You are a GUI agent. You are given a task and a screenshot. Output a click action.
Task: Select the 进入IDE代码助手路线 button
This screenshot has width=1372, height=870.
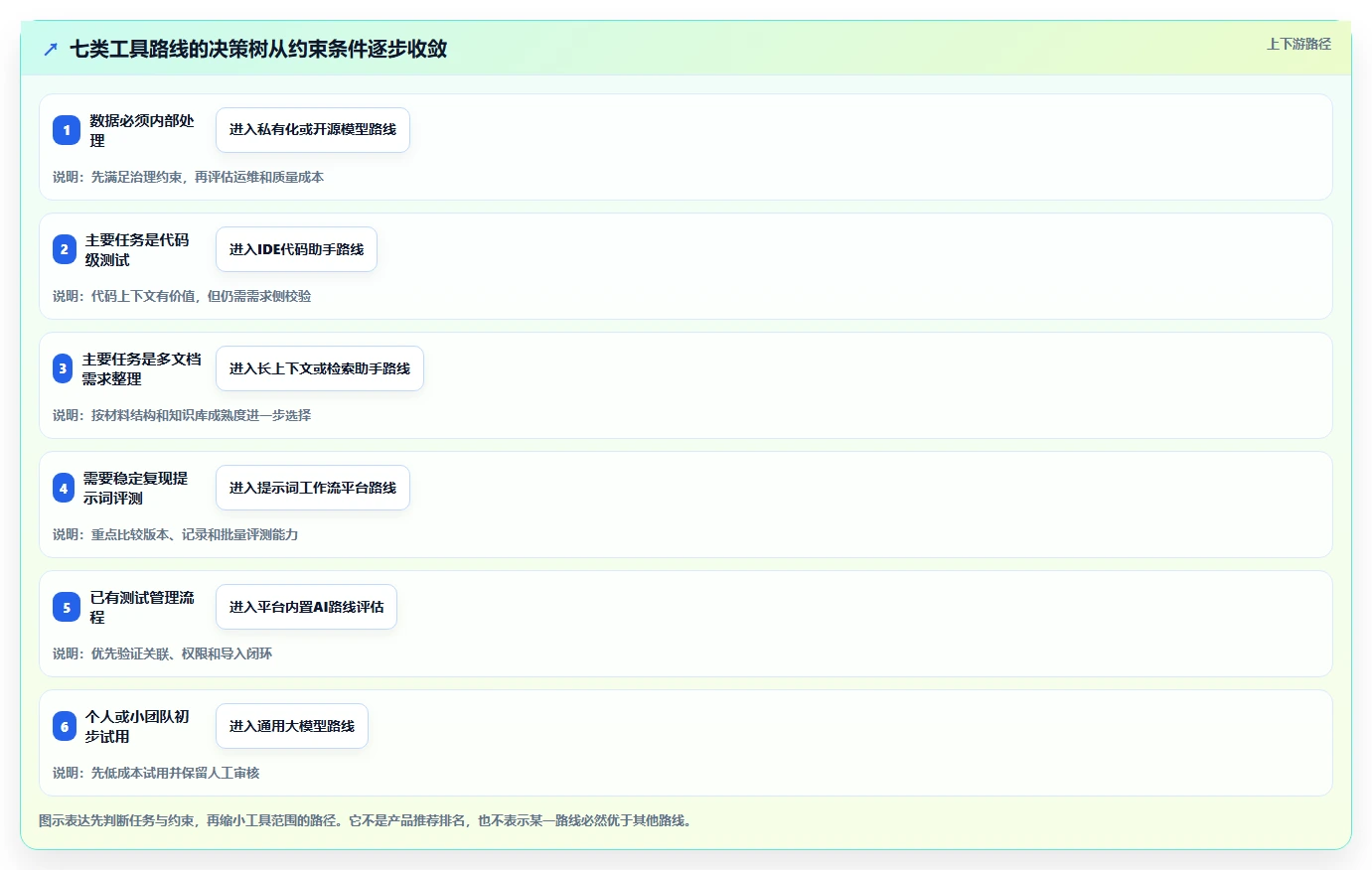(296, 249)
